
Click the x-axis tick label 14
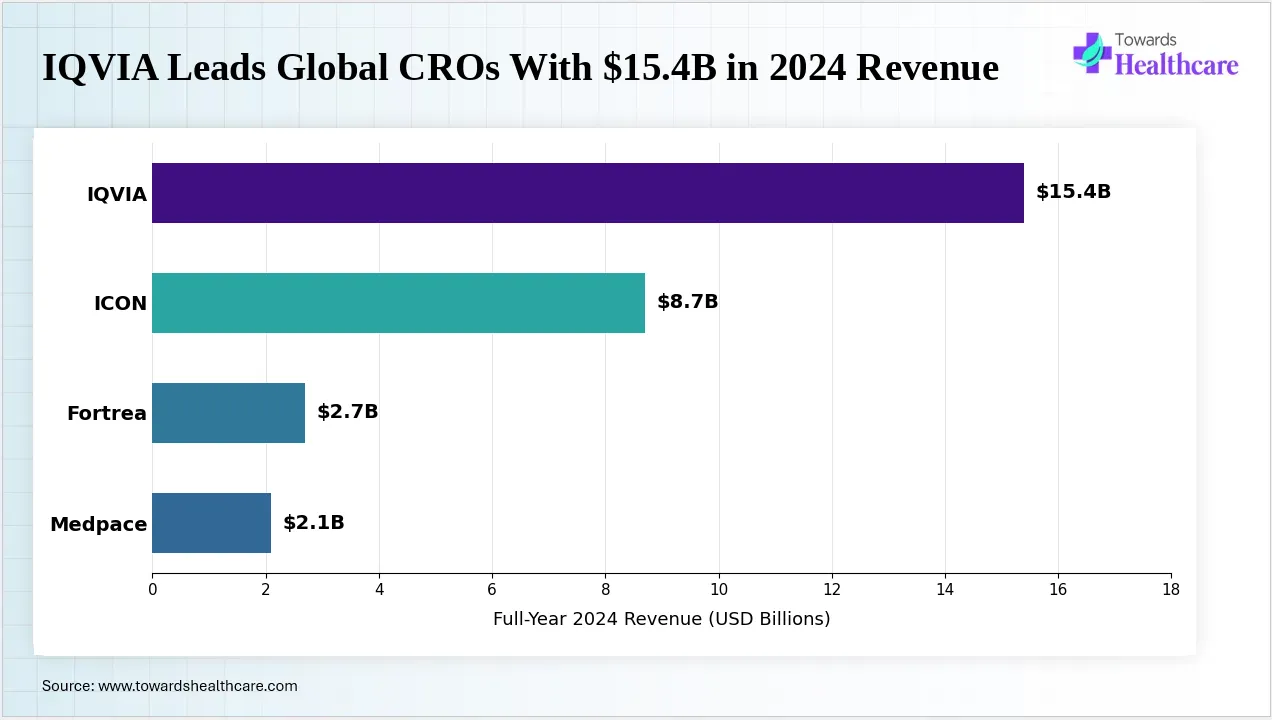[x=945, y=590]
